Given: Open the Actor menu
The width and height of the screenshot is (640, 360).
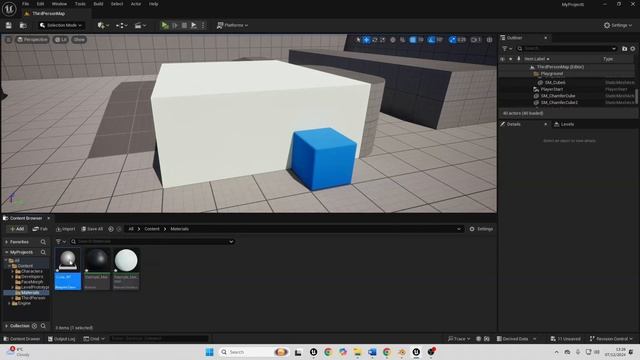Looking at the screenshot, I should (136, 4).
